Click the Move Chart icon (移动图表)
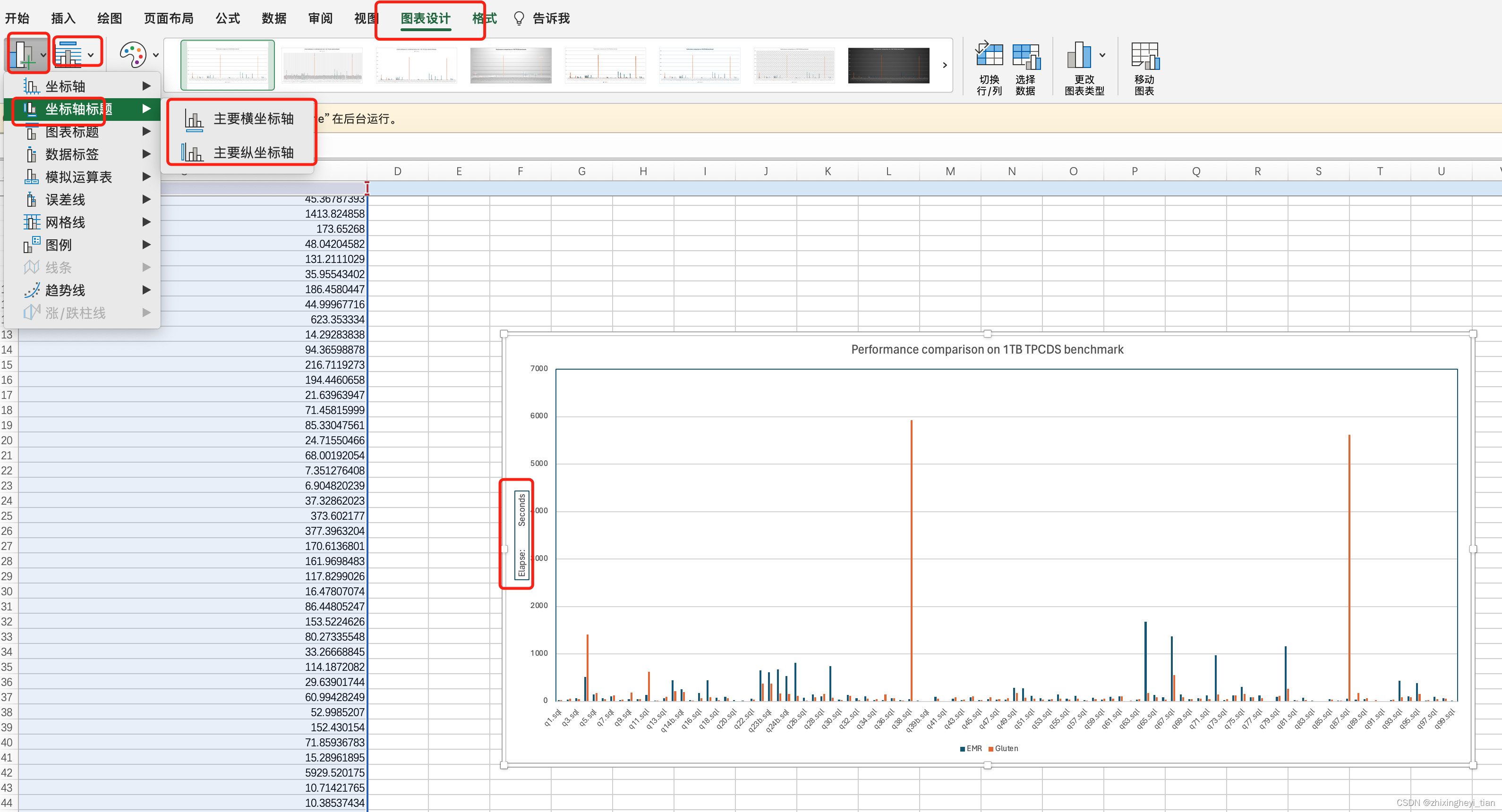This screenshot has width=1502, height=812. [1144, 55]
